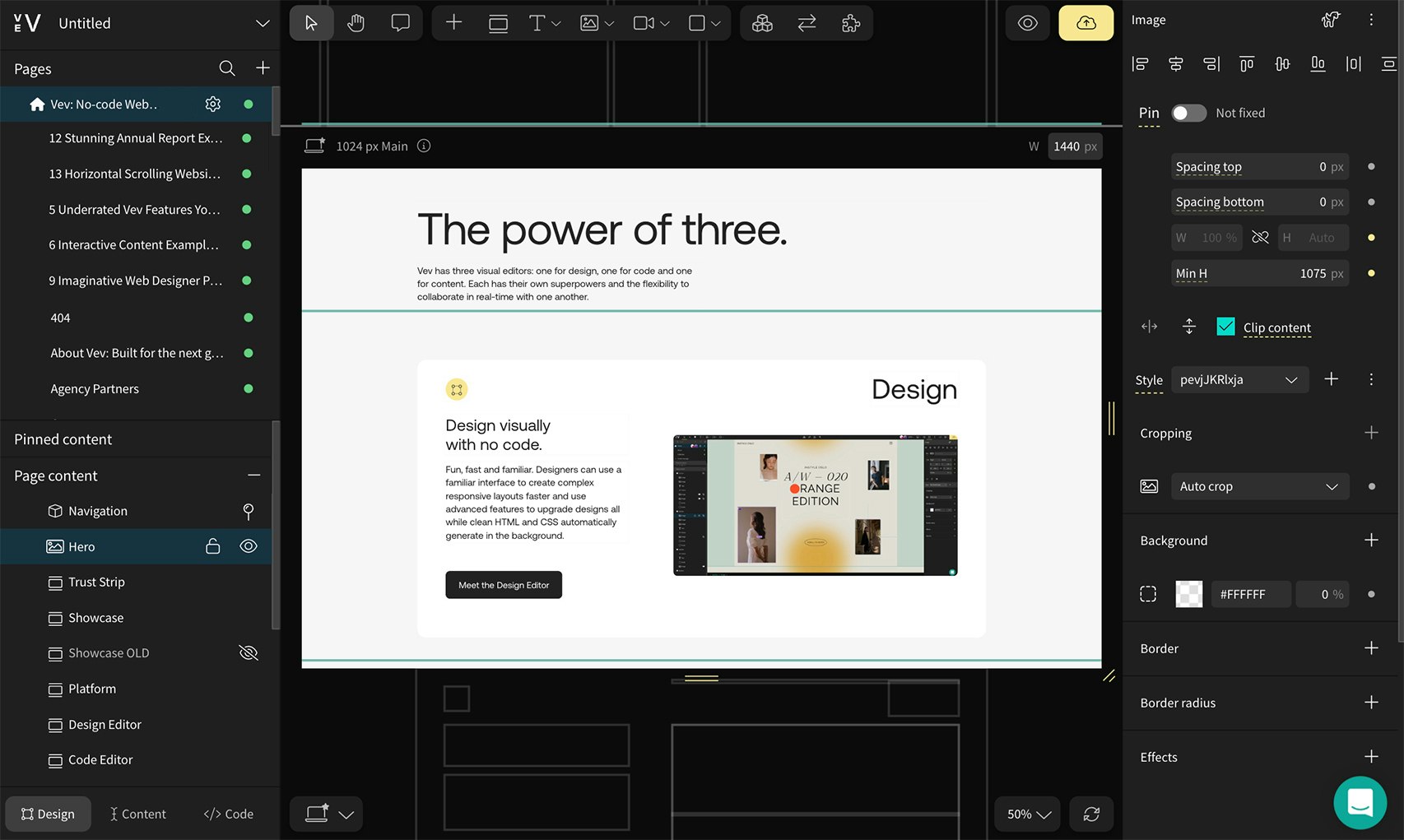This screenshot has width=1404, height=840.
Task: Add a Border with plus
Action: click(1371, 647)
